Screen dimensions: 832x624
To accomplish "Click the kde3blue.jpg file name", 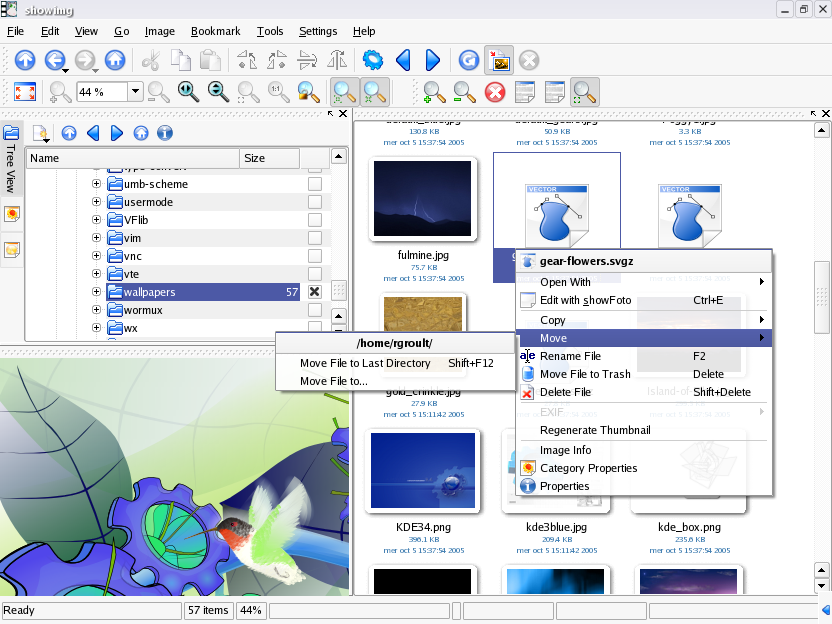I will pos(556,527).
